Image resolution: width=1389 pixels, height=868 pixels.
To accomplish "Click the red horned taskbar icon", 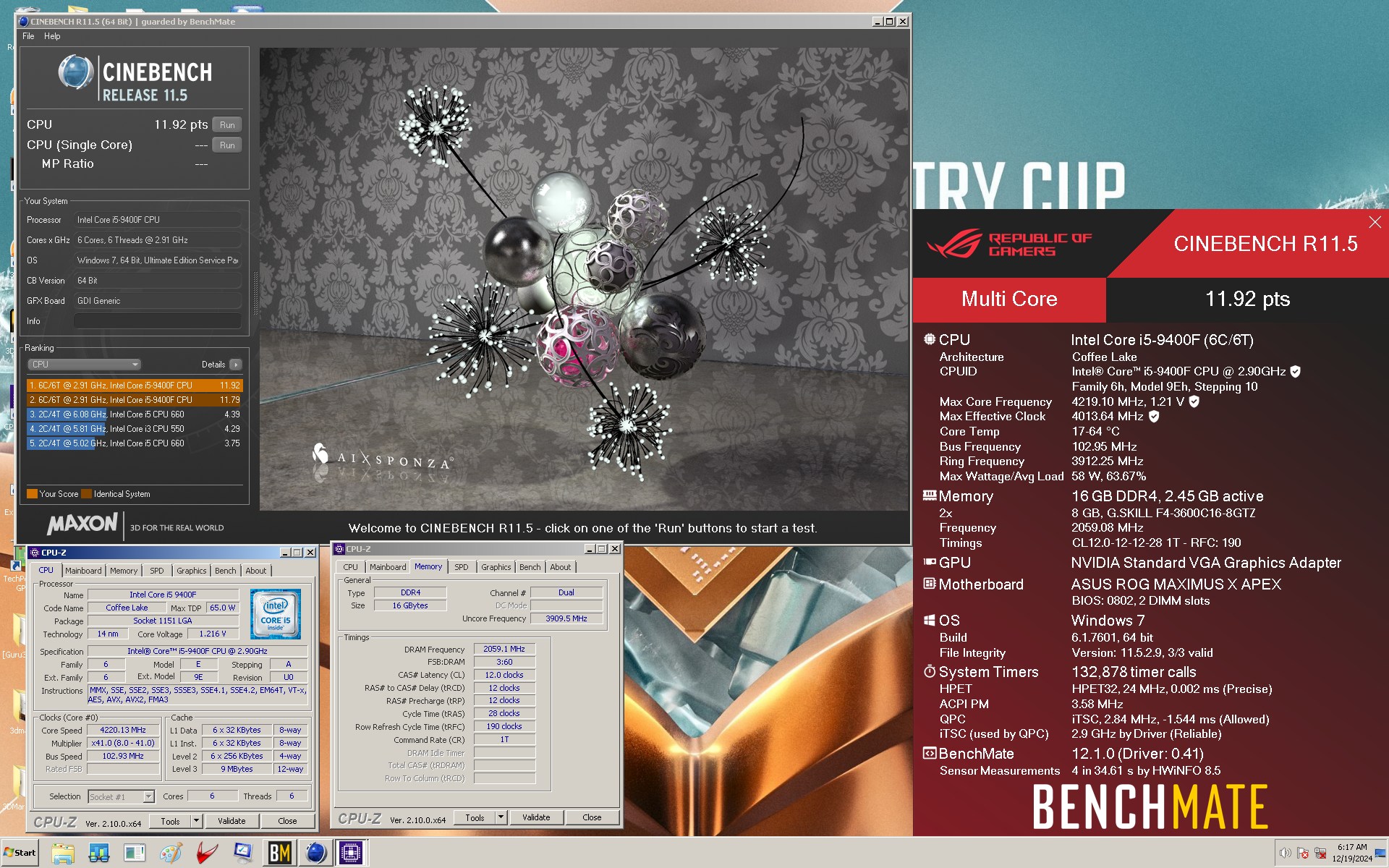I will pos(207,854).
